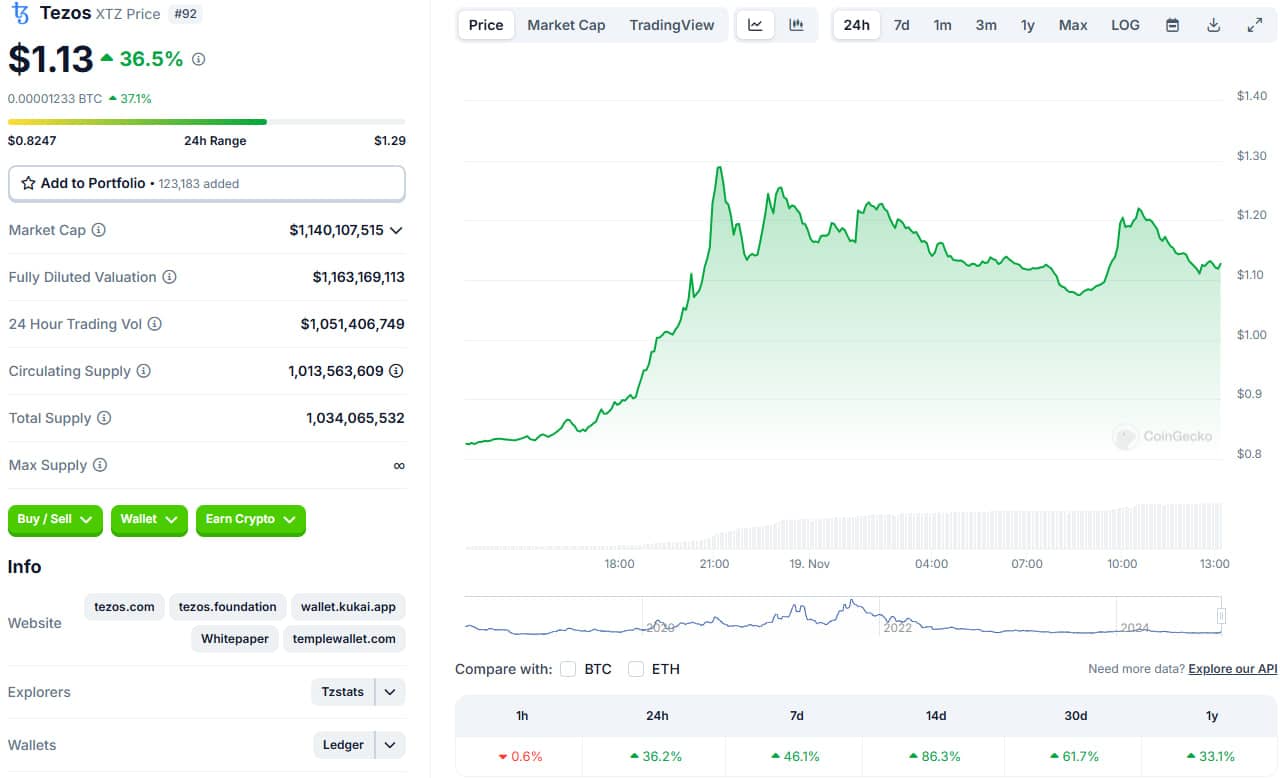Click the 1y 33.1% change cell

[x=1211, y=757]
